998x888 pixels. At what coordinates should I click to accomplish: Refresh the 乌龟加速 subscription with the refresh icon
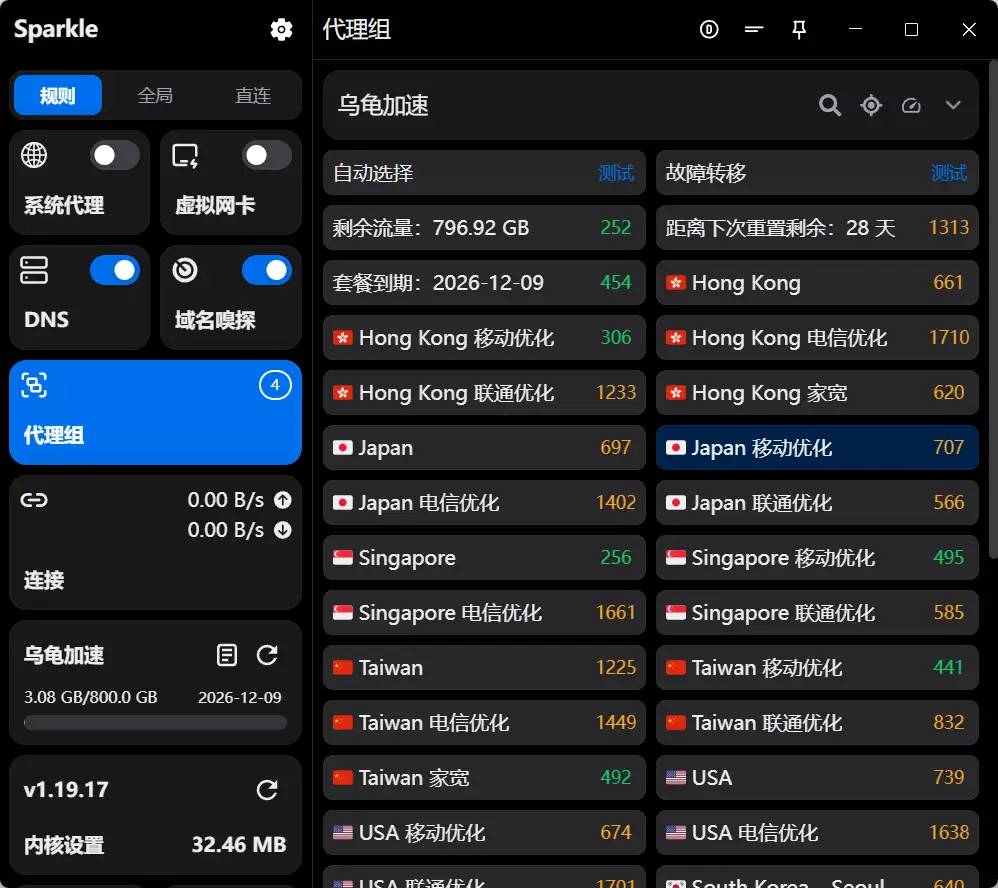coord(267,655)
